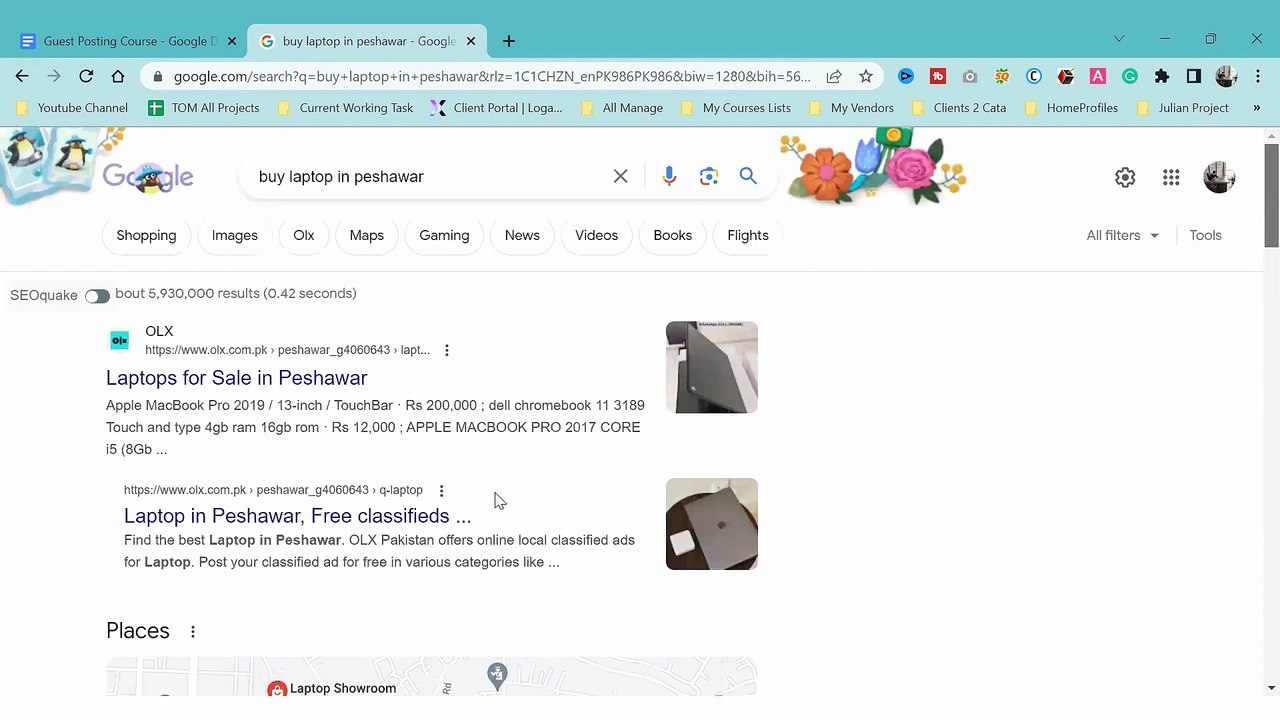Open the second result's laptop thumbnail

point(712,524)
